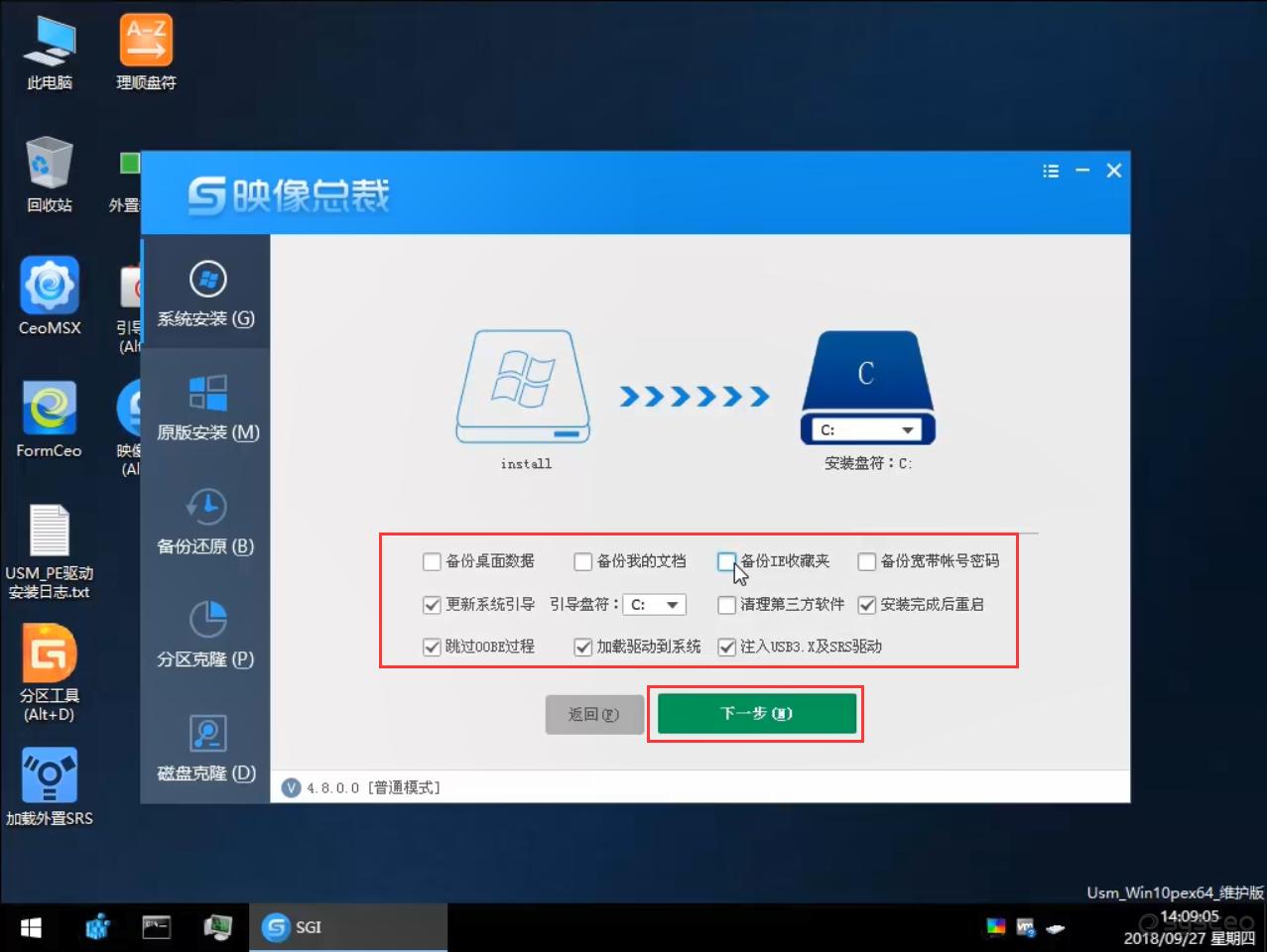Click 下一步 to continue installation
1267x952 pixels.
click(755, 713)
